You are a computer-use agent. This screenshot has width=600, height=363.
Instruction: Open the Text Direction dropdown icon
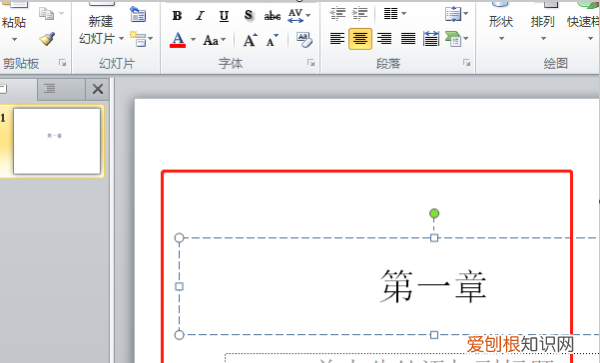point(457,14)
